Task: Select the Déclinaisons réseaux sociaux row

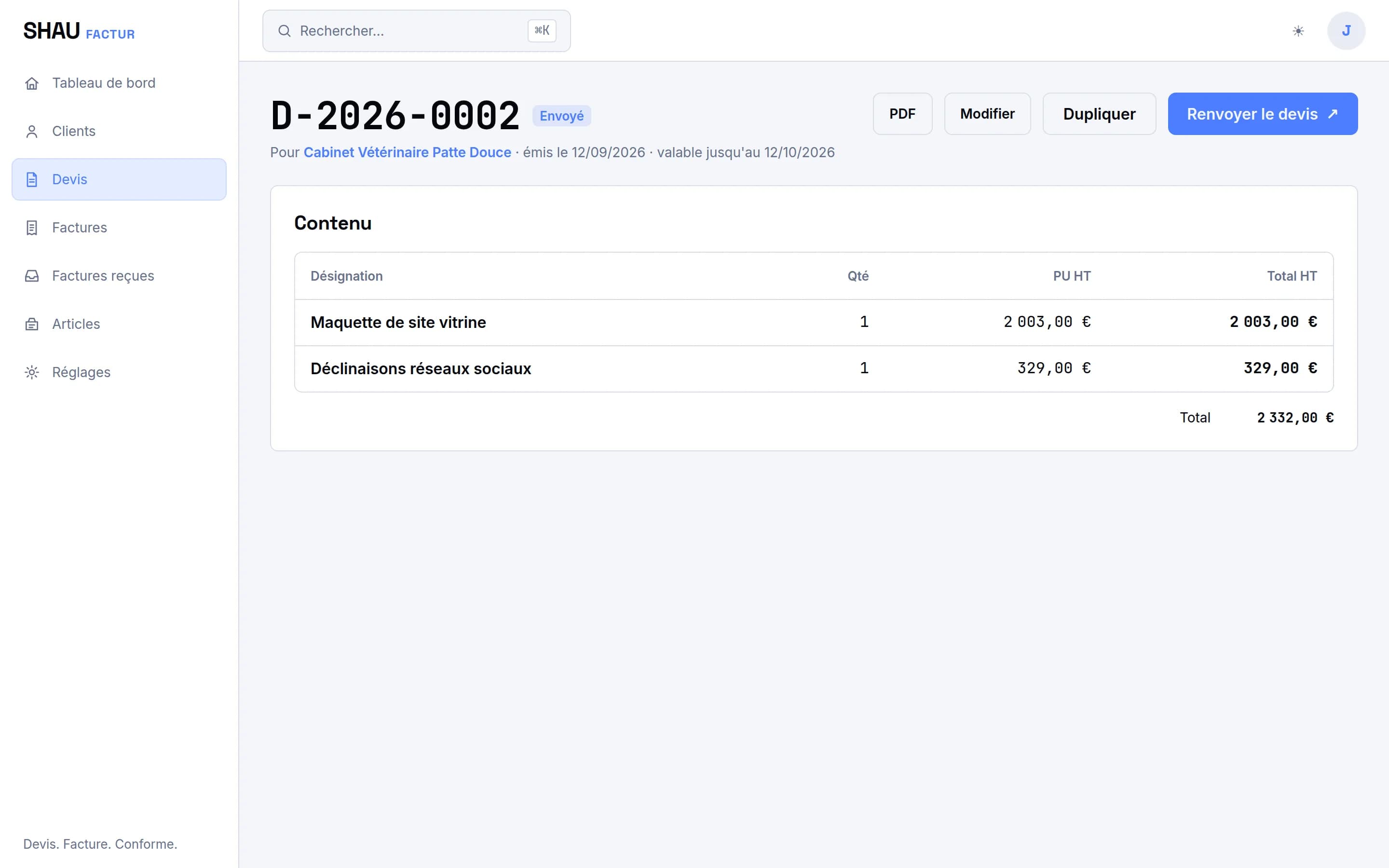Action: coord(814,369)
